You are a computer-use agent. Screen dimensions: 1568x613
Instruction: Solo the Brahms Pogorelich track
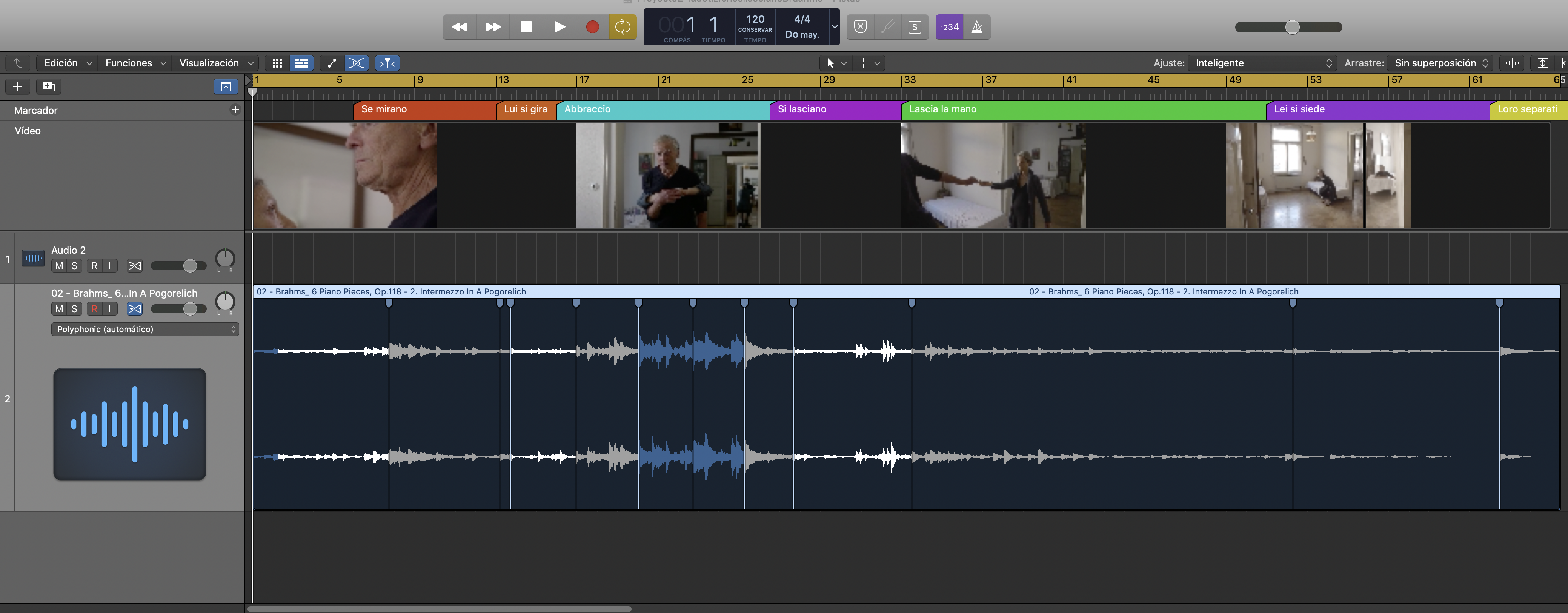74,309
